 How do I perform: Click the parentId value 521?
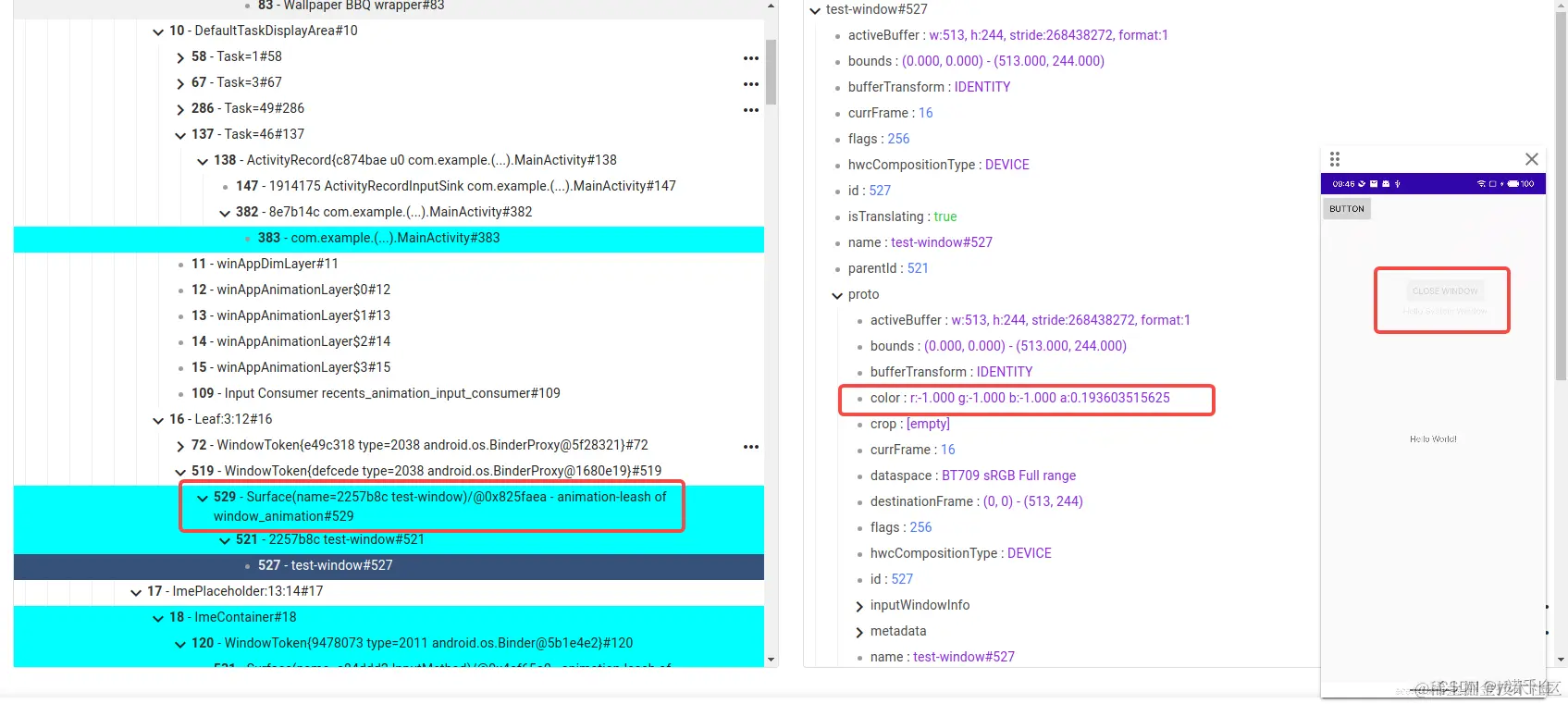[918, 268]
